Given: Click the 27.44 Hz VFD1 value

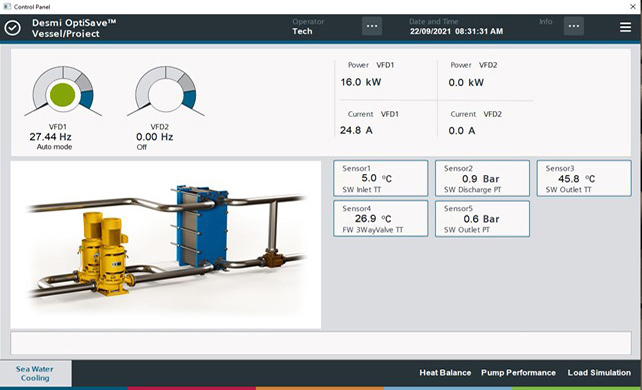Looking at the screenshot, I should 50,137.
